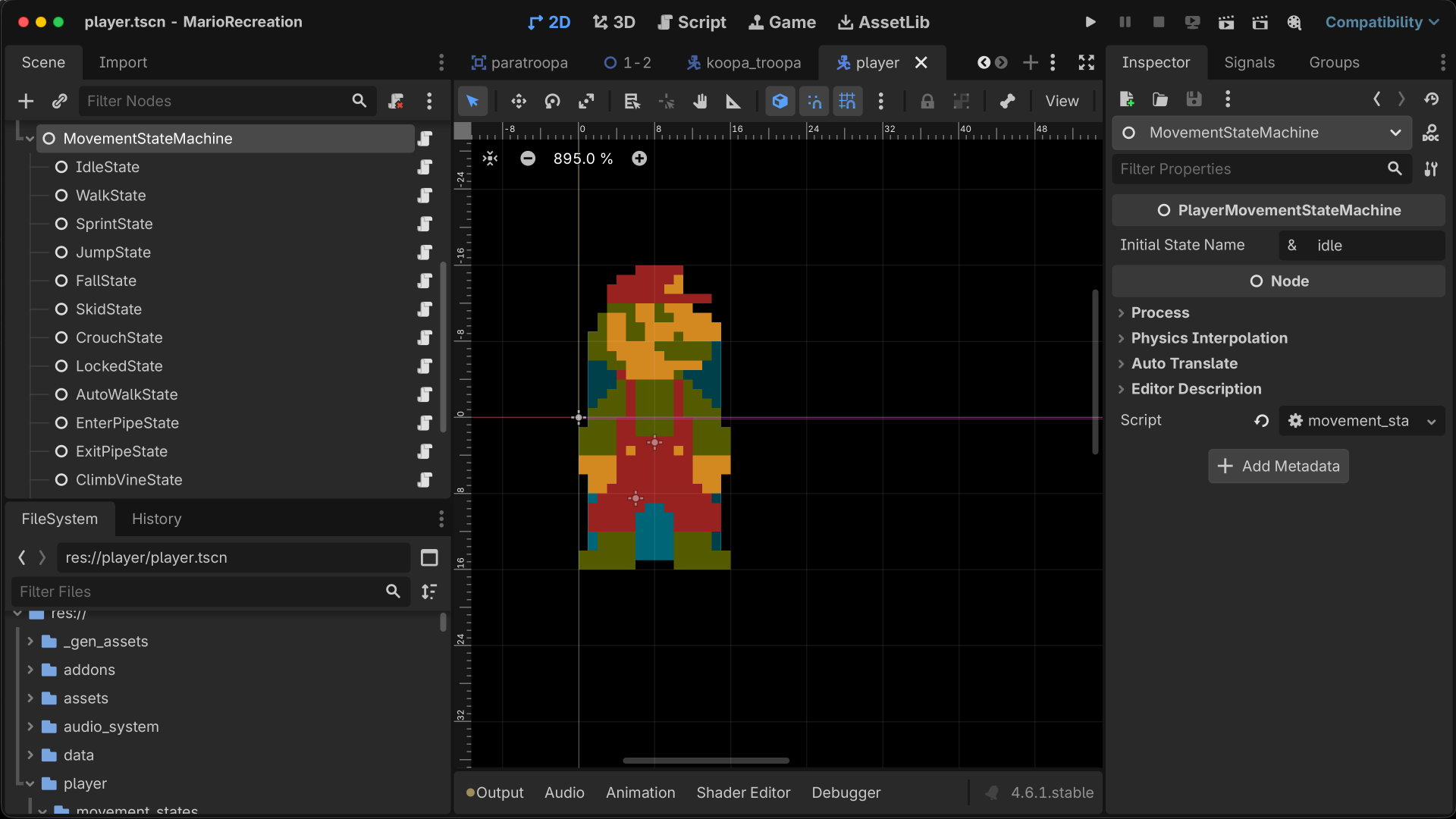The width and height of the screenshot is (1456, 819).
Task: Click the Add Metadata button
Action: [x=1279, y=466]
